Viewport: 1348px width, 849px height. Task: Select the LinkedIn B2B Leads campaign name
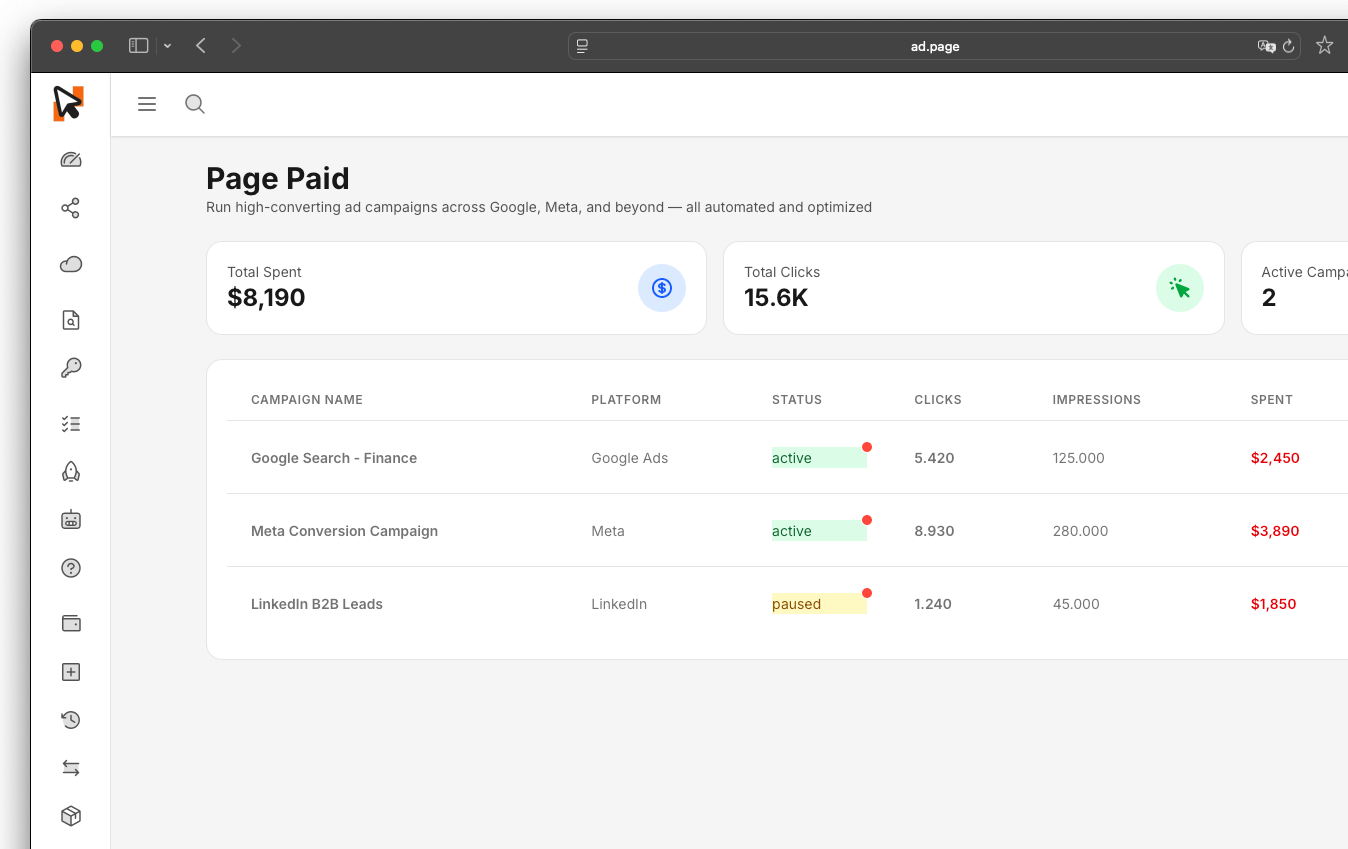317,604
